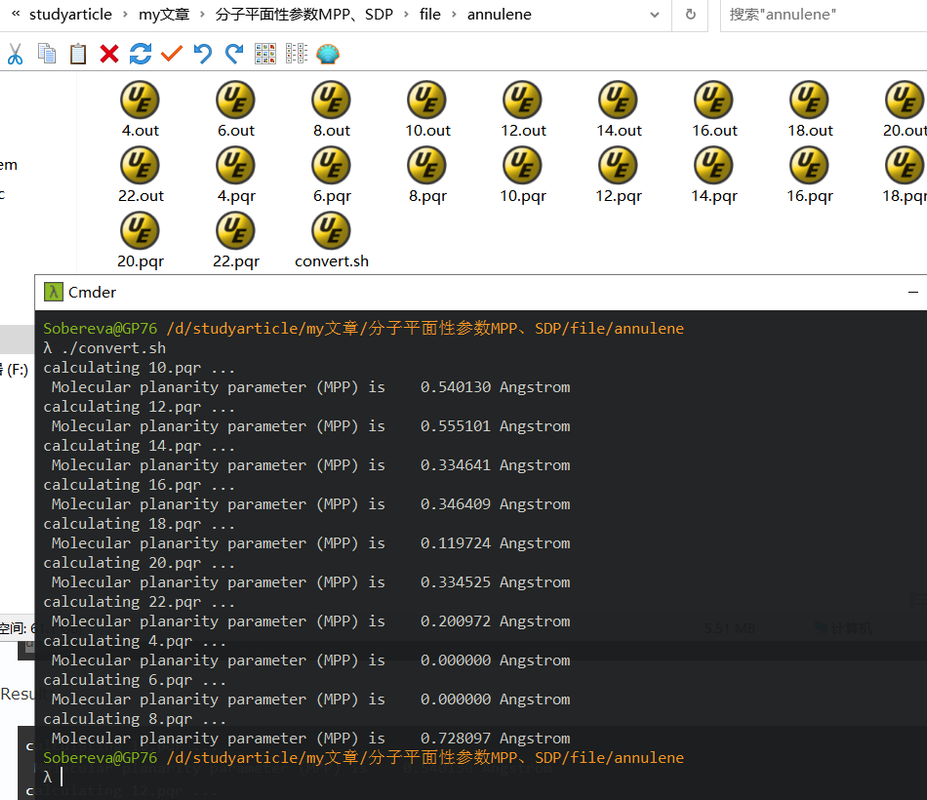Switch to list details view icon
This screenshot has width=927, height=800.
(x=297, y=54)
